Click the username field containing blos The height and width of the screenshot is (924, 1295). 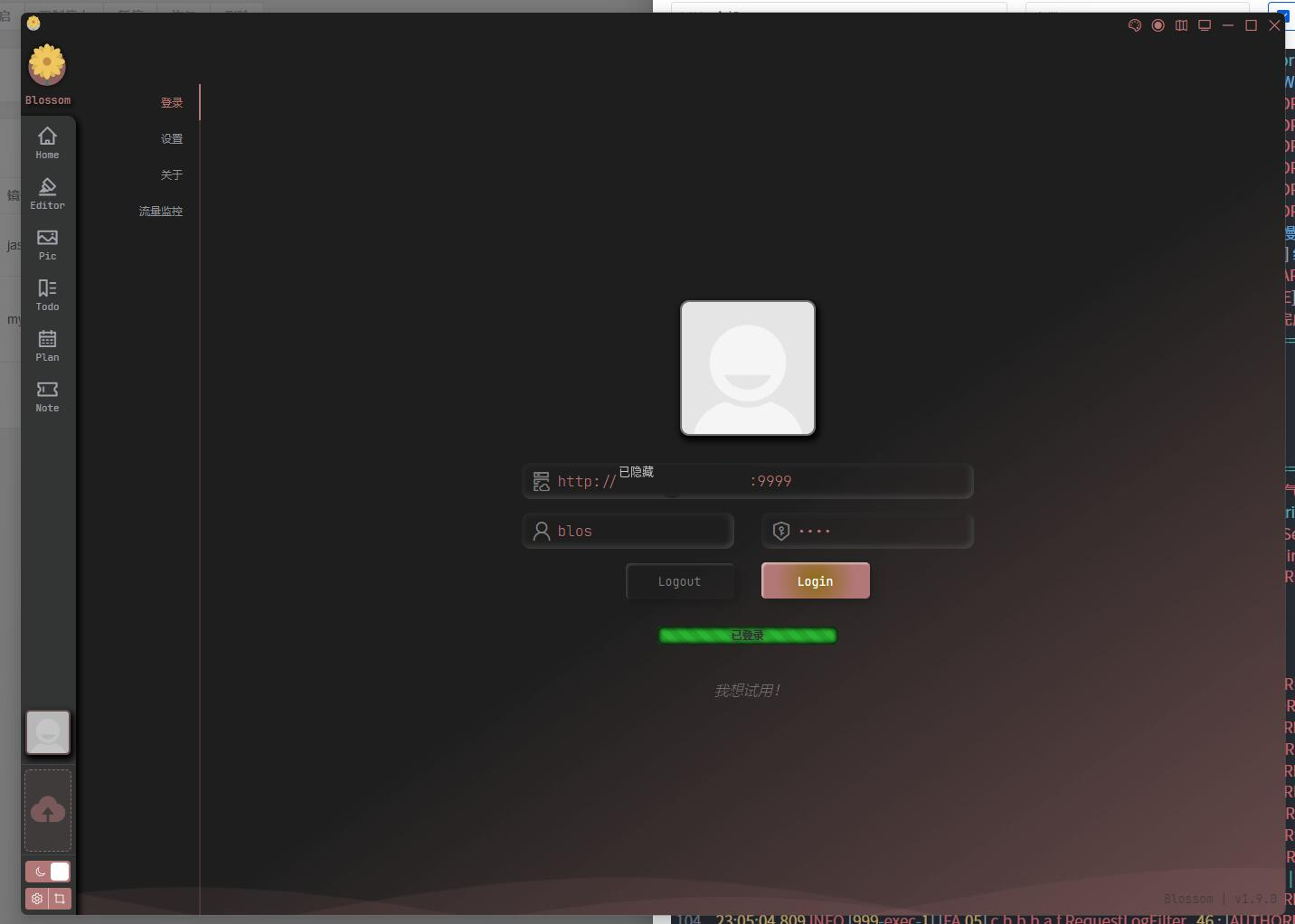[629, 531]
